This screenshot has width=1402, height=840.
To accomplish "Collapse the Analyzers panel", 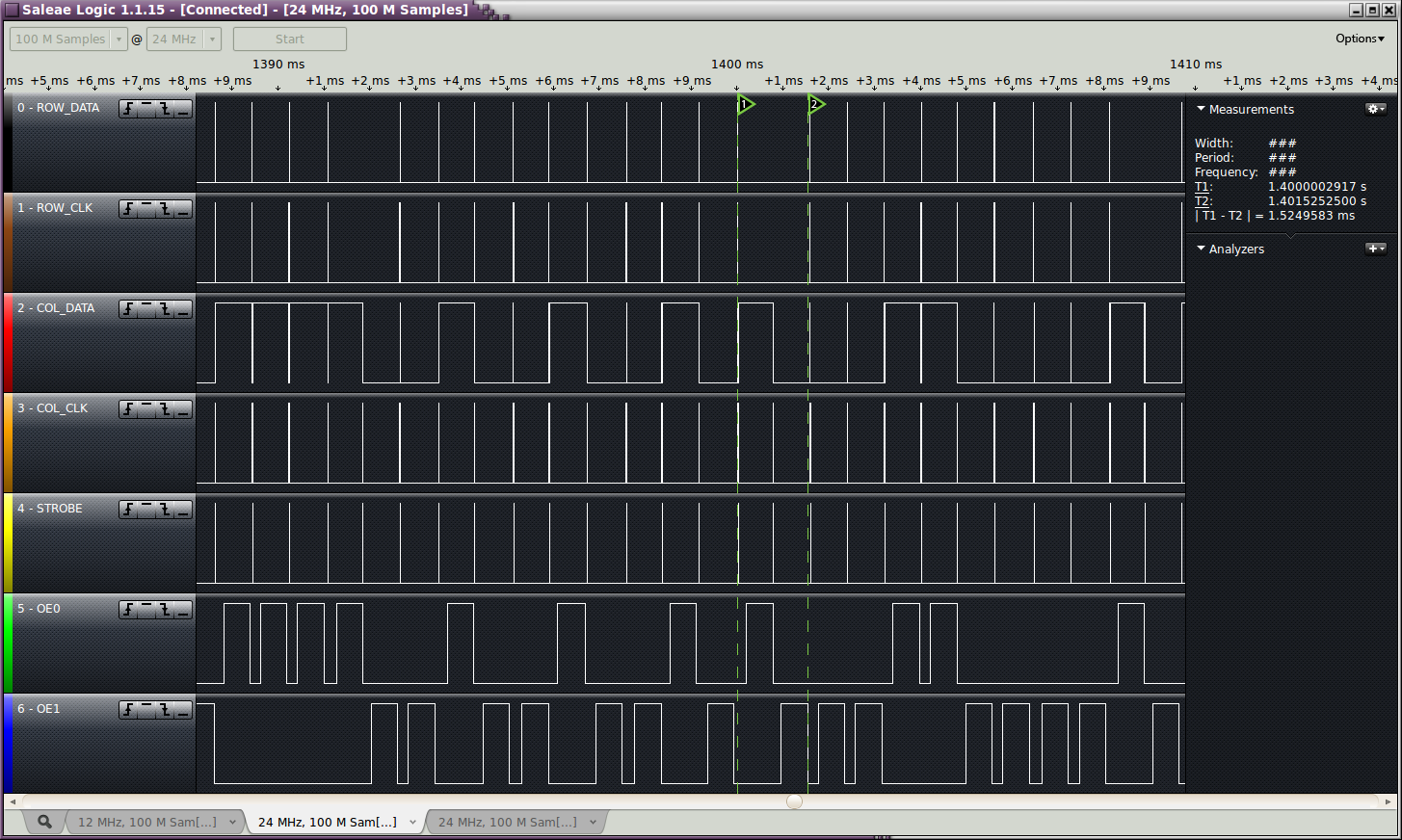I will [1201, 249].
